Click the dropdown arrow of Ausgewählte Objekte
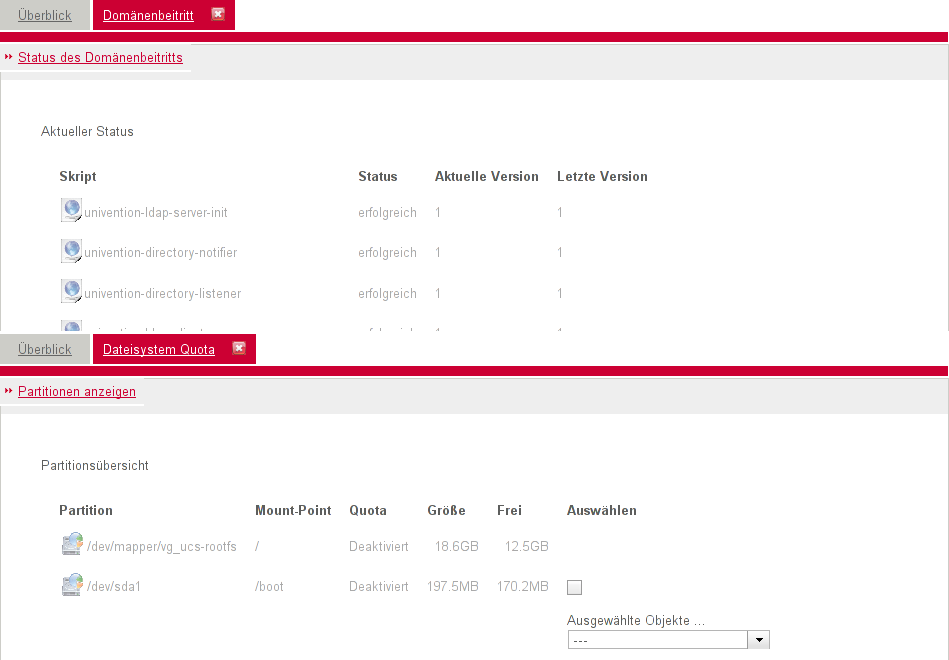Image resolution: width=949 pixels, height=660 pixels. 759,640
